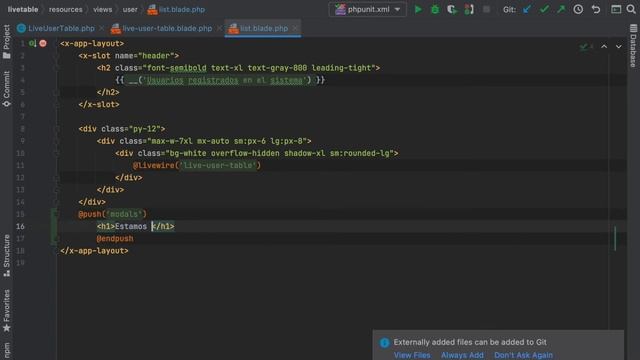Open Search Everywhere magnifier
The height and width of the screenshot is (360, 640).
631,9
